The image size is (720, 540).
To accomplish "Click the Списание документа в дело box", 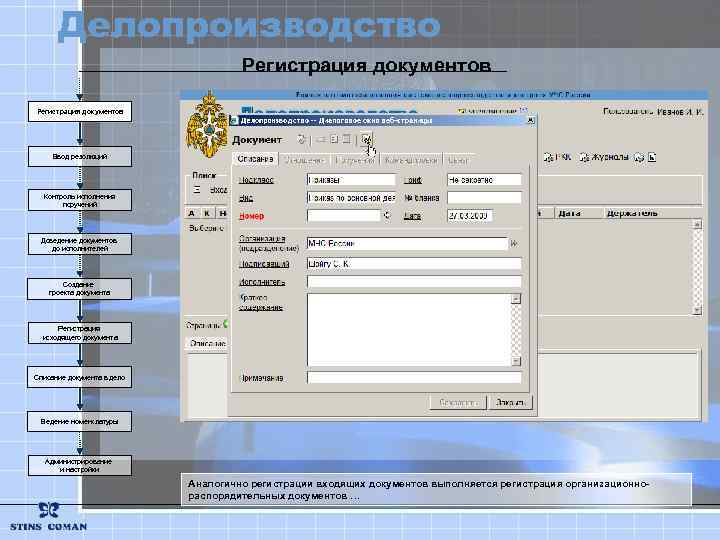I will pyautogui.click(x=80, y=377).
